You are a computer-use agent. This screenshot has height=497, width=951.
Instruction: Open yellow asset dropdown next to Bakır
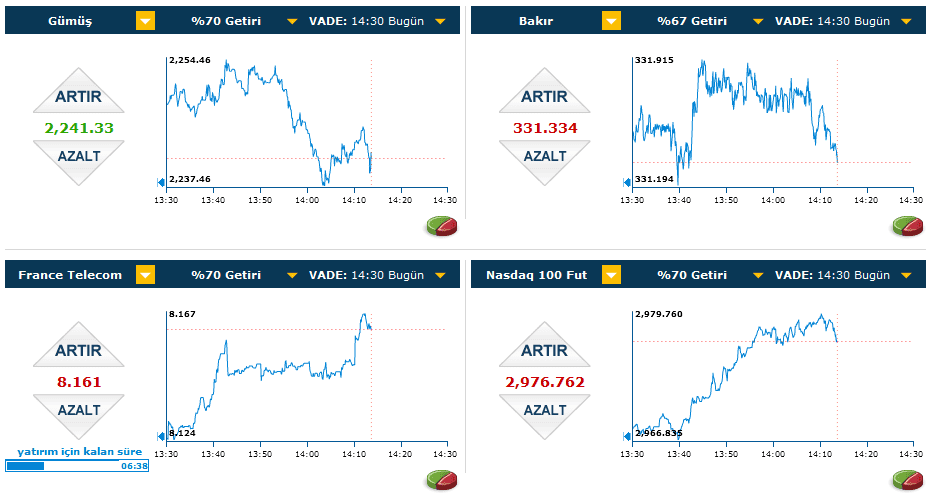tap(611, 21)
